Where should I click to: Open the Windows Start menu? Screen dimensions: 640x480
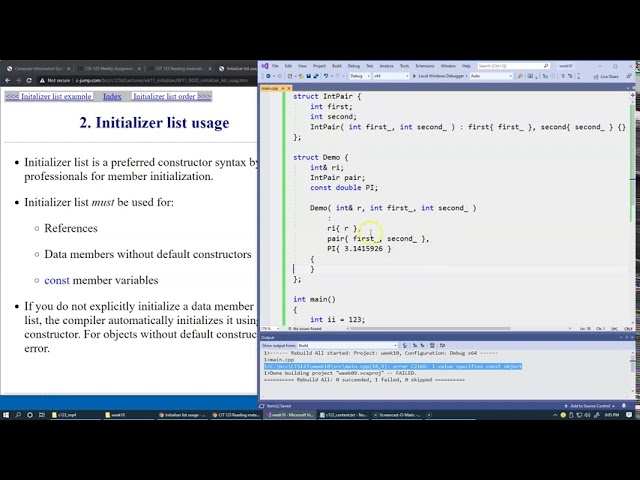click(6, 415)
